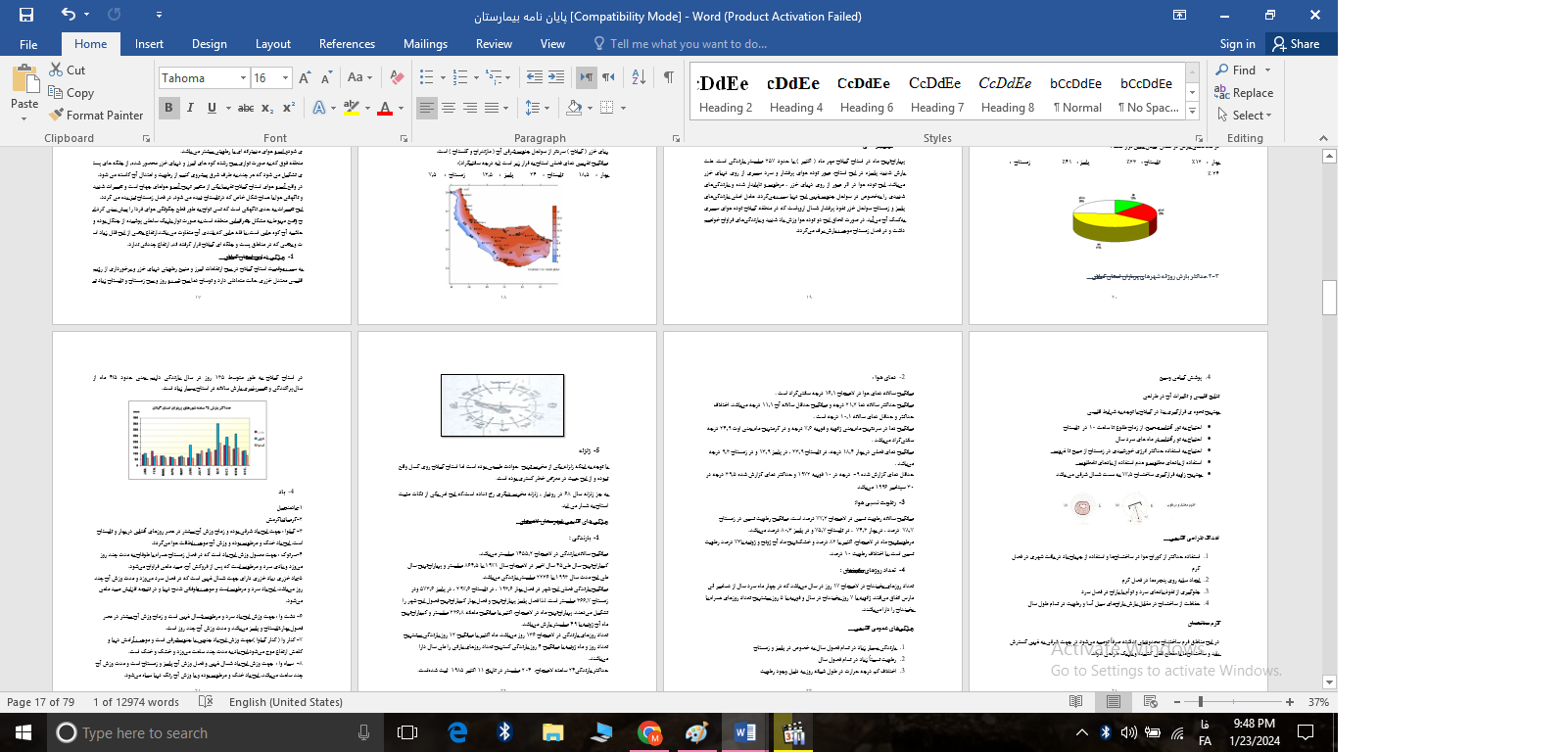Toggle Right-to-Left text direction
This screenshot has height=752, width=1568.
608,77
